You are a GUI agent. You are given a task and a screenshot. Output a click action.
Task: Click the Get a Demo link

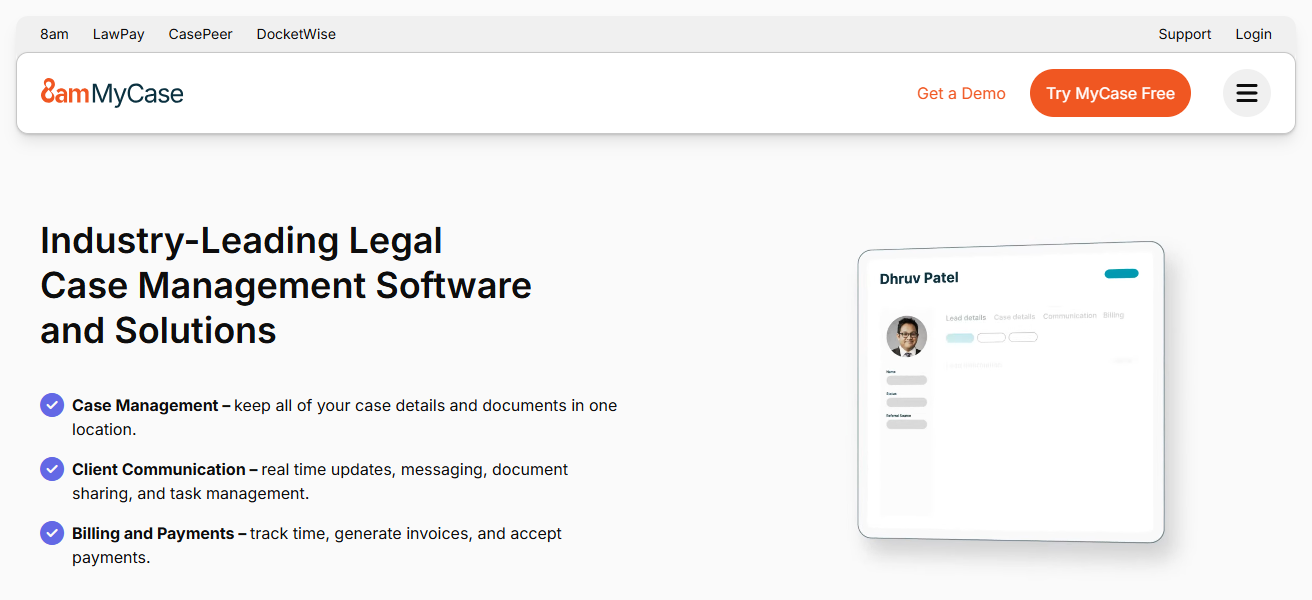[x=961, y=93]
